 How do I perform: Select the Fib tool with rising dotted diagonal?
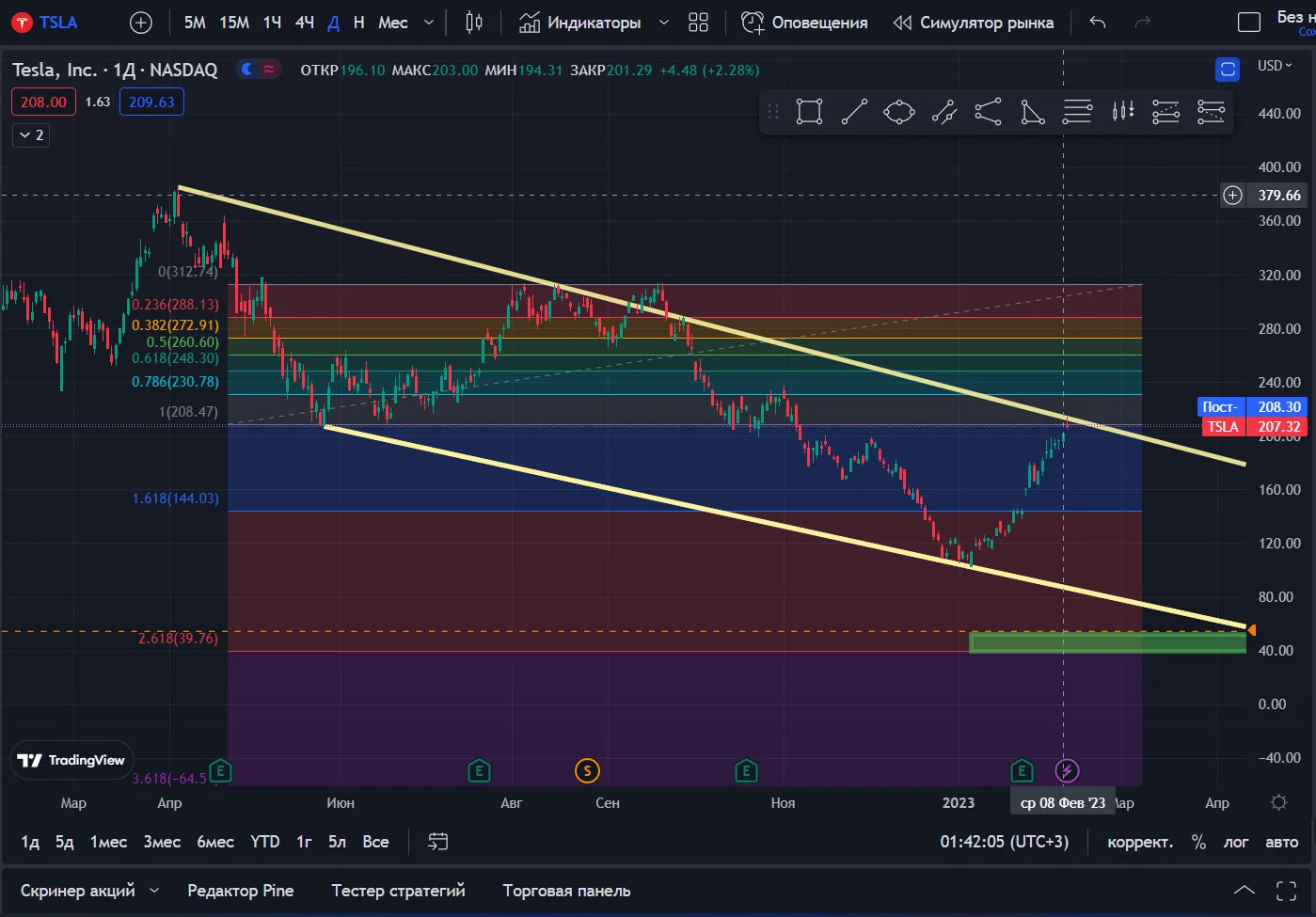(1166, 112)
